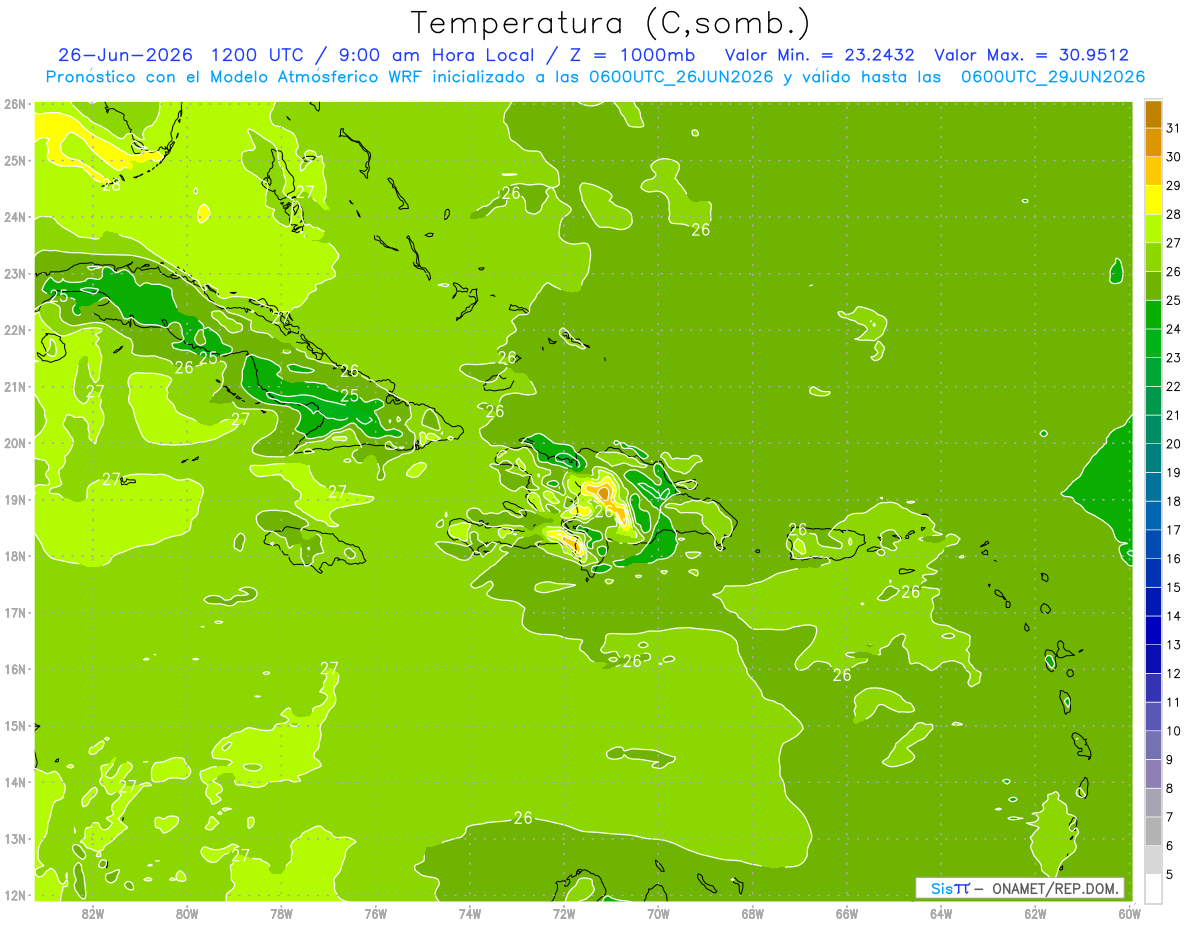Click the '82W' longitude axis label
The height and width of the screenshot is (927, 1200).
(93, 913)
